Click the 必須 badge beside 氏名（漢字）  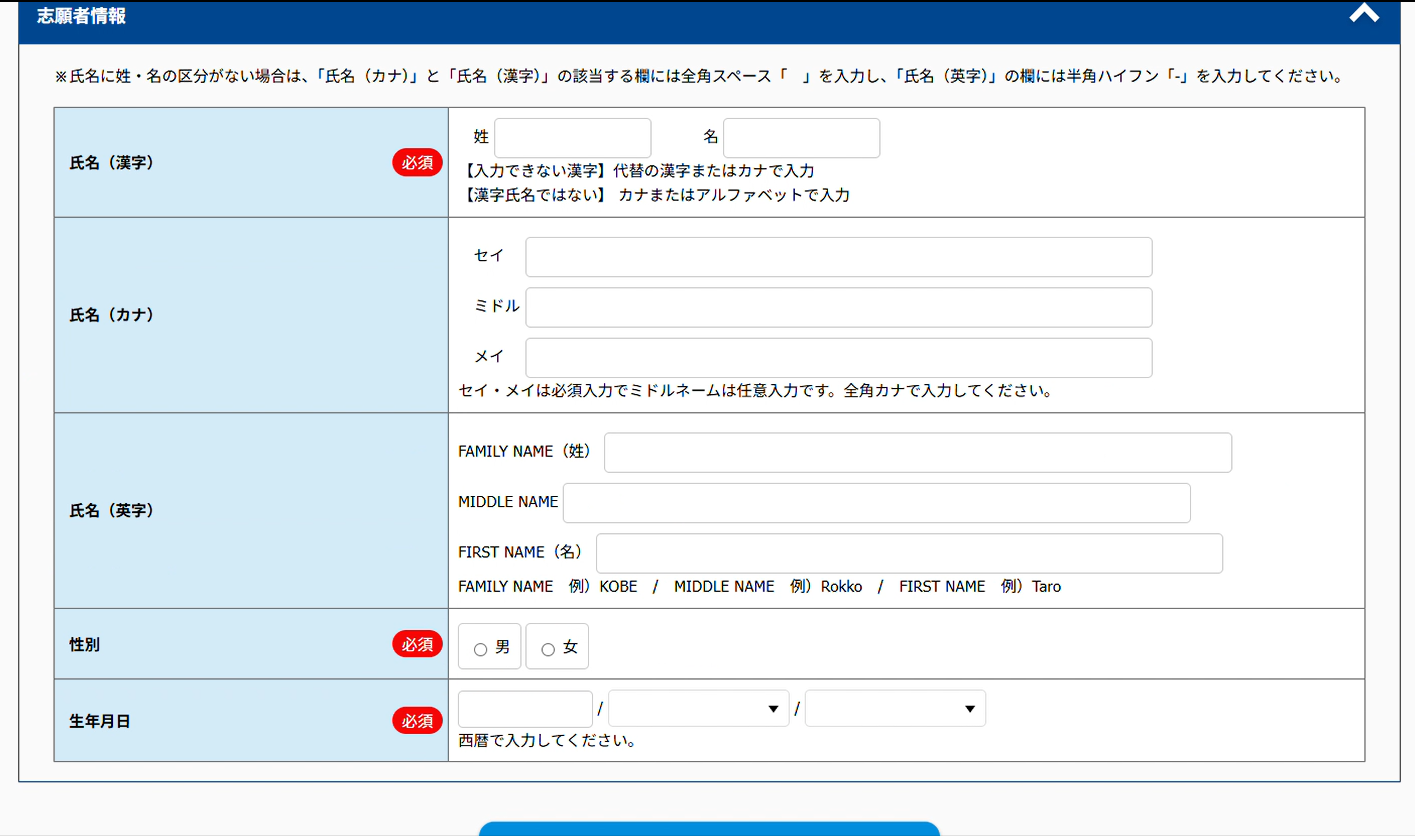click(x=417, y=163)
